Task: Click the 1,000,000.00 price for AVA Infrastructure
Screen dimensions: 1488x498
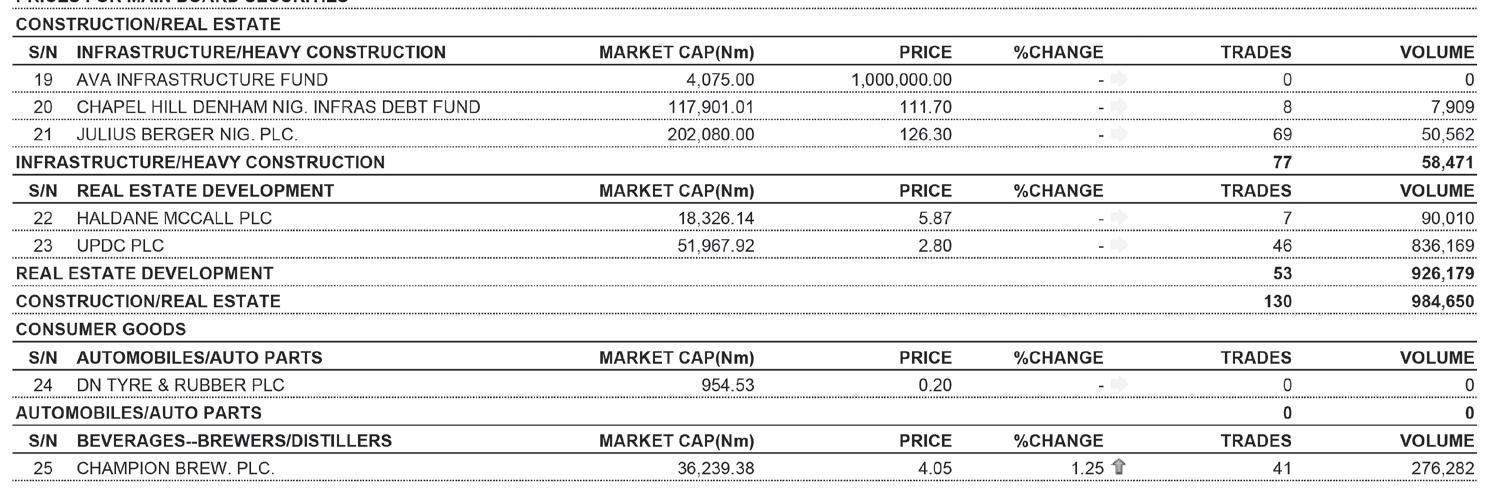Action: click(900, 79)
